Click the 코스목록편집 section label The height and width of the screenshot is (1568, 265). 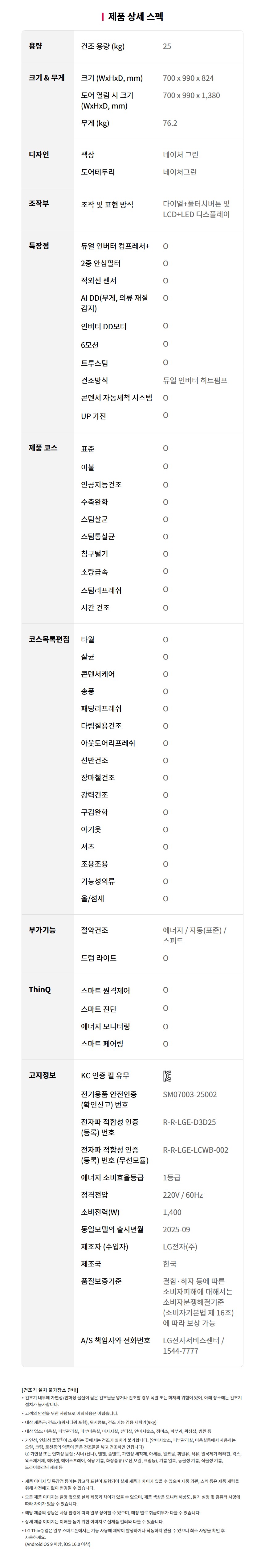(x=49, y=640)
